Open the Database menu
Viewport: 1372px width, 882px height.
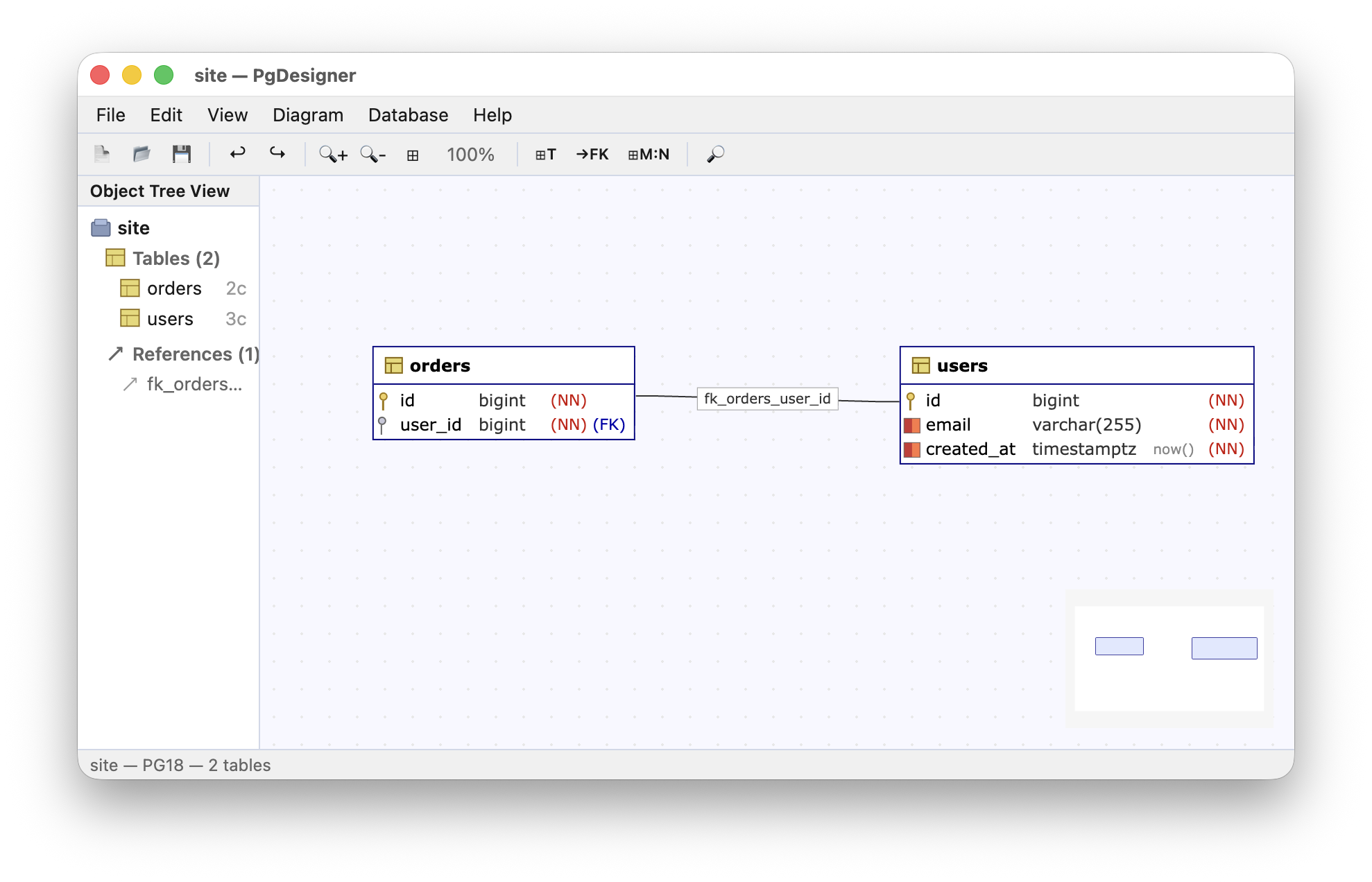pos(408,115)
